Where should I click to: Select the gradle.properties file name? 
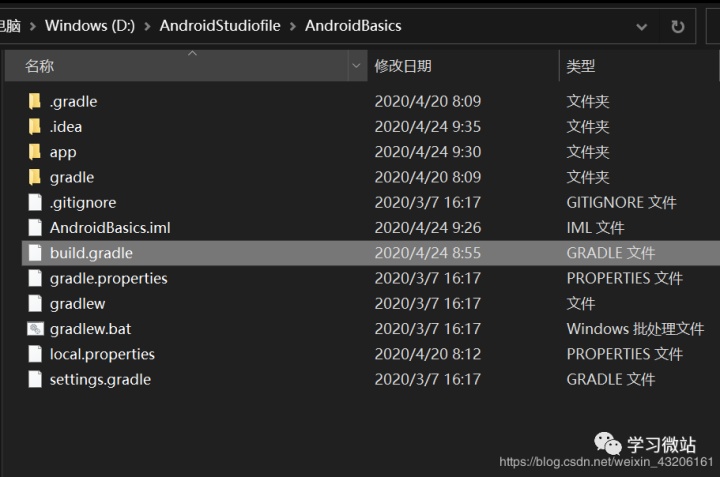(x=109, y=279)
